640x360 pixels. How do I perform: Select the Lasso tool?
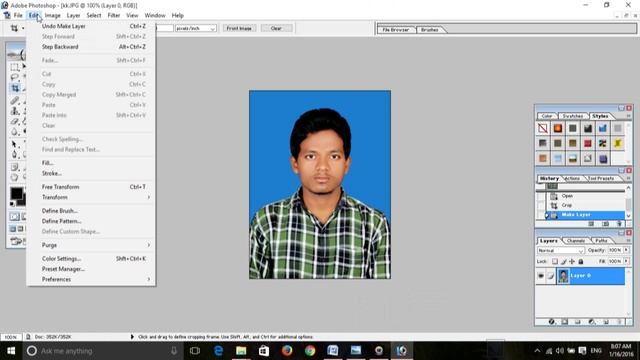pyautogui.click(x=15, y=77)
